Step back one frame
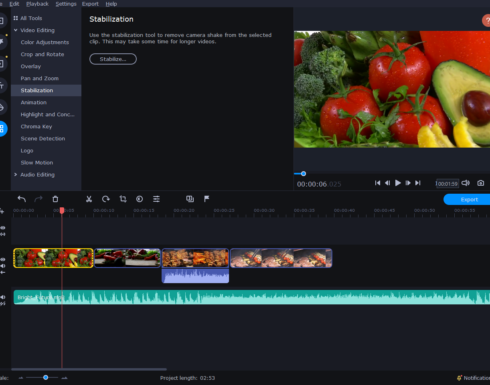The width and height of the screenshot is (490, 385). [x=387, y=183]
